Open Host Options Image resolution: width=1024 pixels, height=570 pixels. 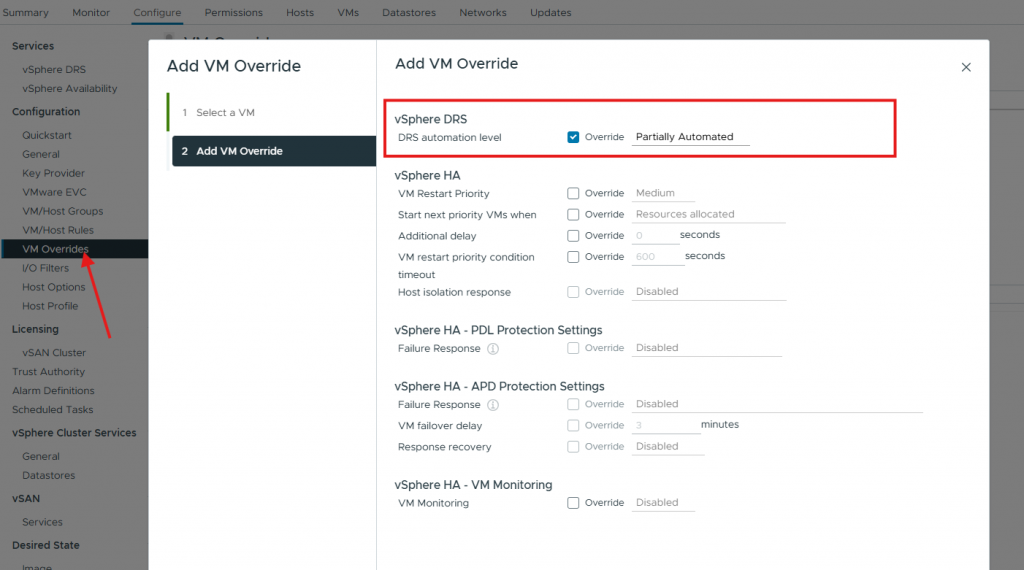pyautogui.click(x=54, y=287)
